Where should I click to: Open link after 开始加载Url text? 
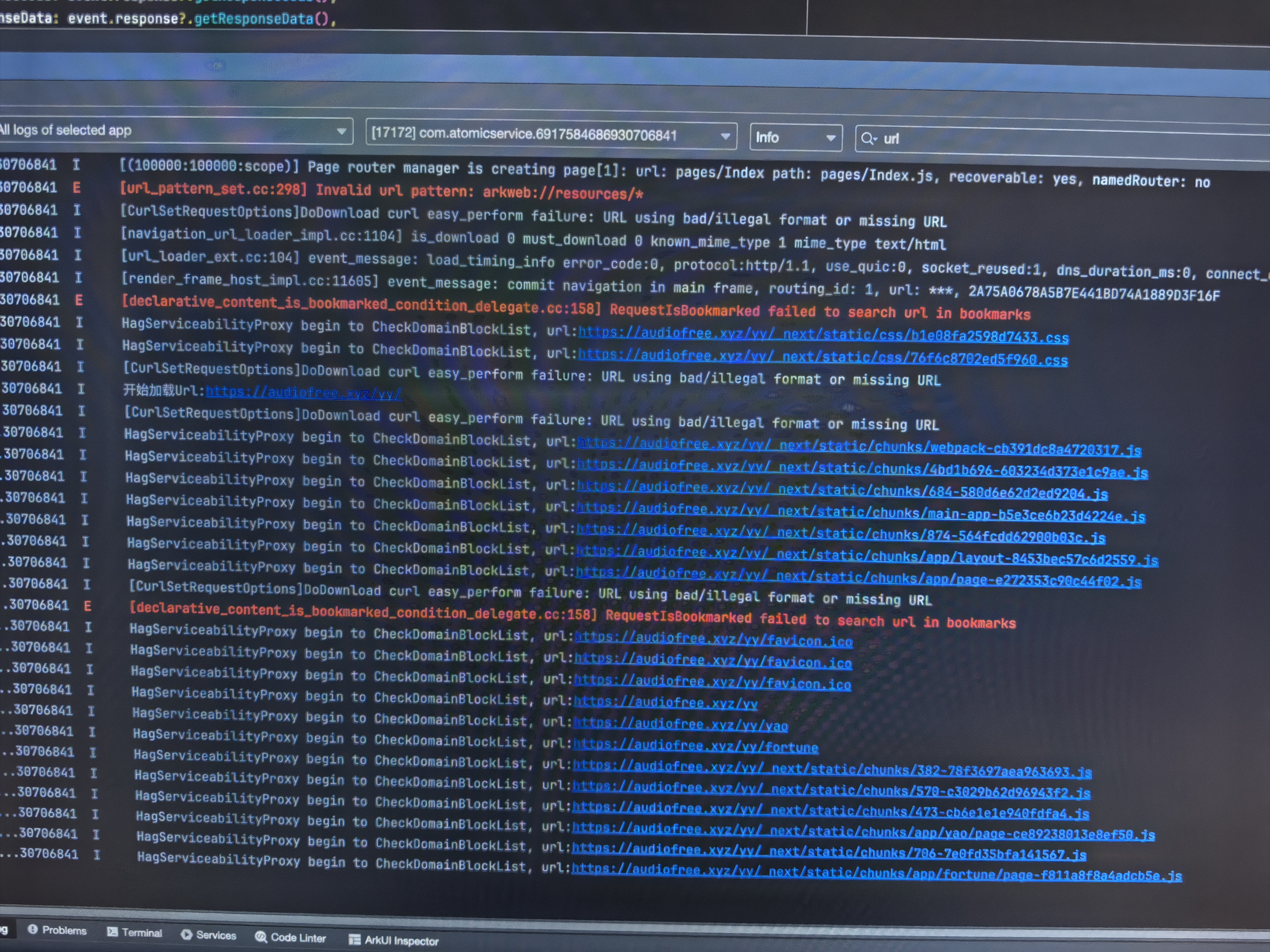(x=304, y=393)
